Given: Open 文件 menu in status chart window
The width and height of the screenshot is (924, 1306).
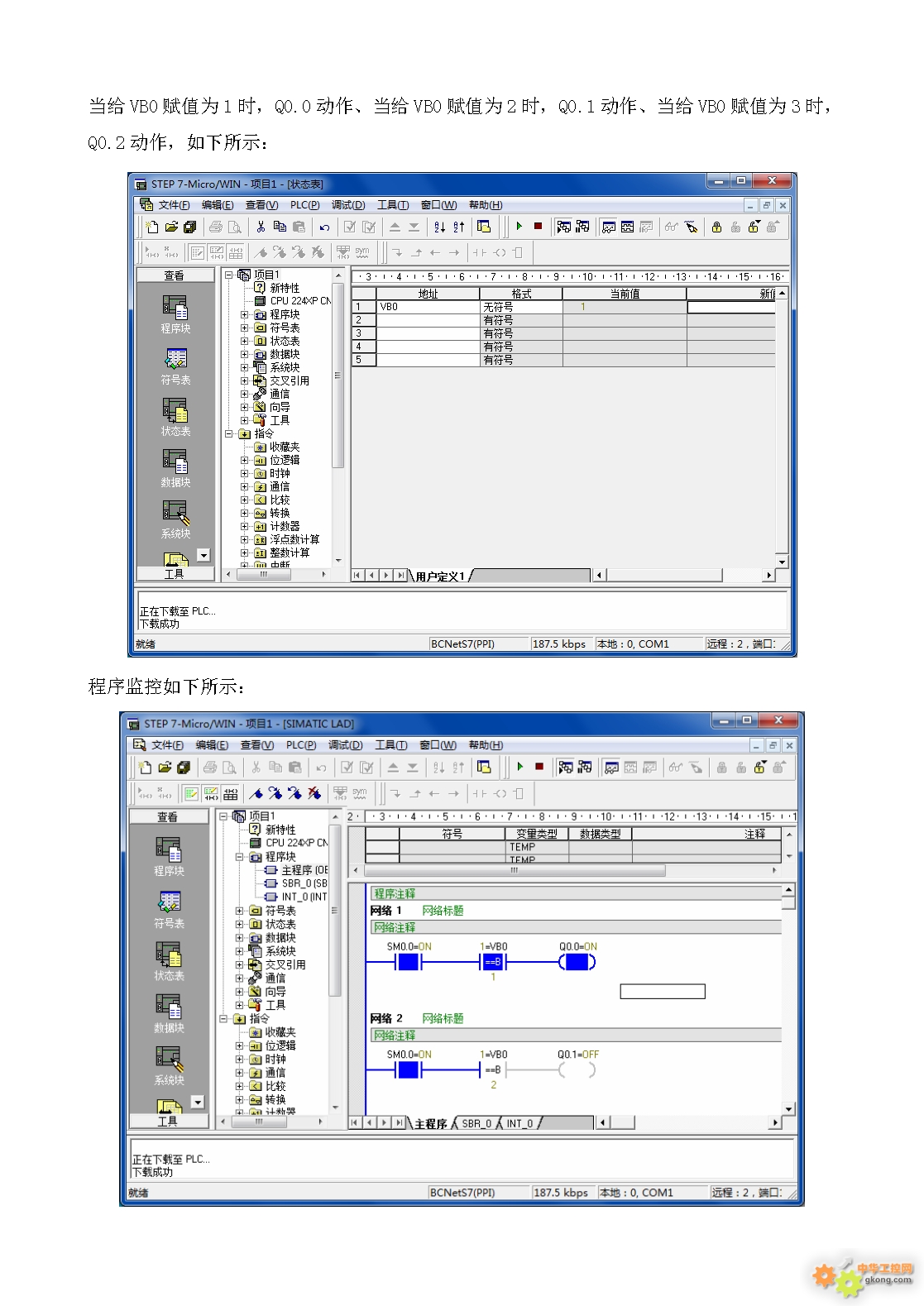Looking at the screenshot, I should pyautogui.click(x=174, y=205).
